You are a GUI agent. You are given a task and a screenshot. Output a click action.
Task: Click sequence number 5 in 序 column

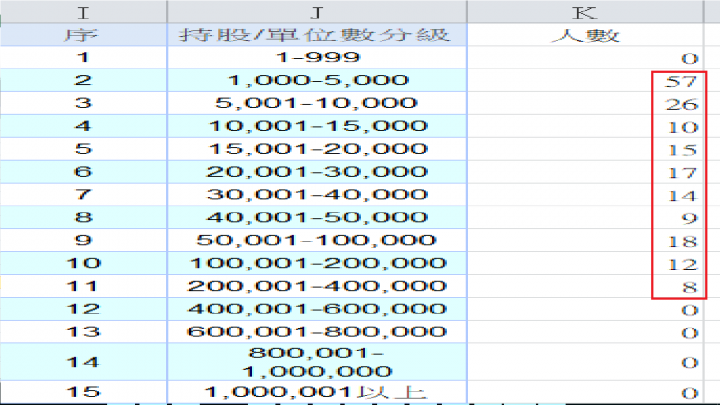tap(83, 149)
